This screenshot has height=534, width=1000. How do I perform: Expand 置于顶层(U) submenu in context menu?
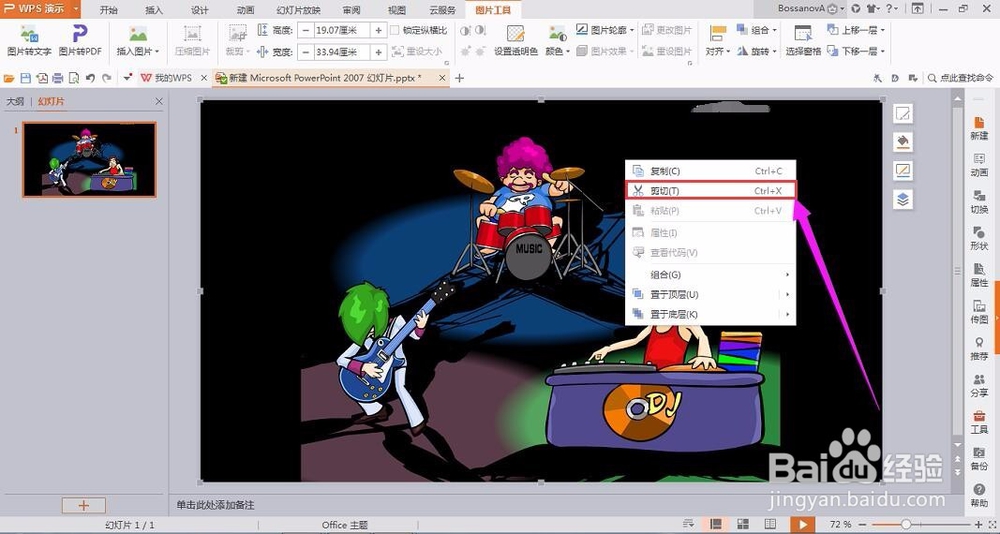click(710, 294)
